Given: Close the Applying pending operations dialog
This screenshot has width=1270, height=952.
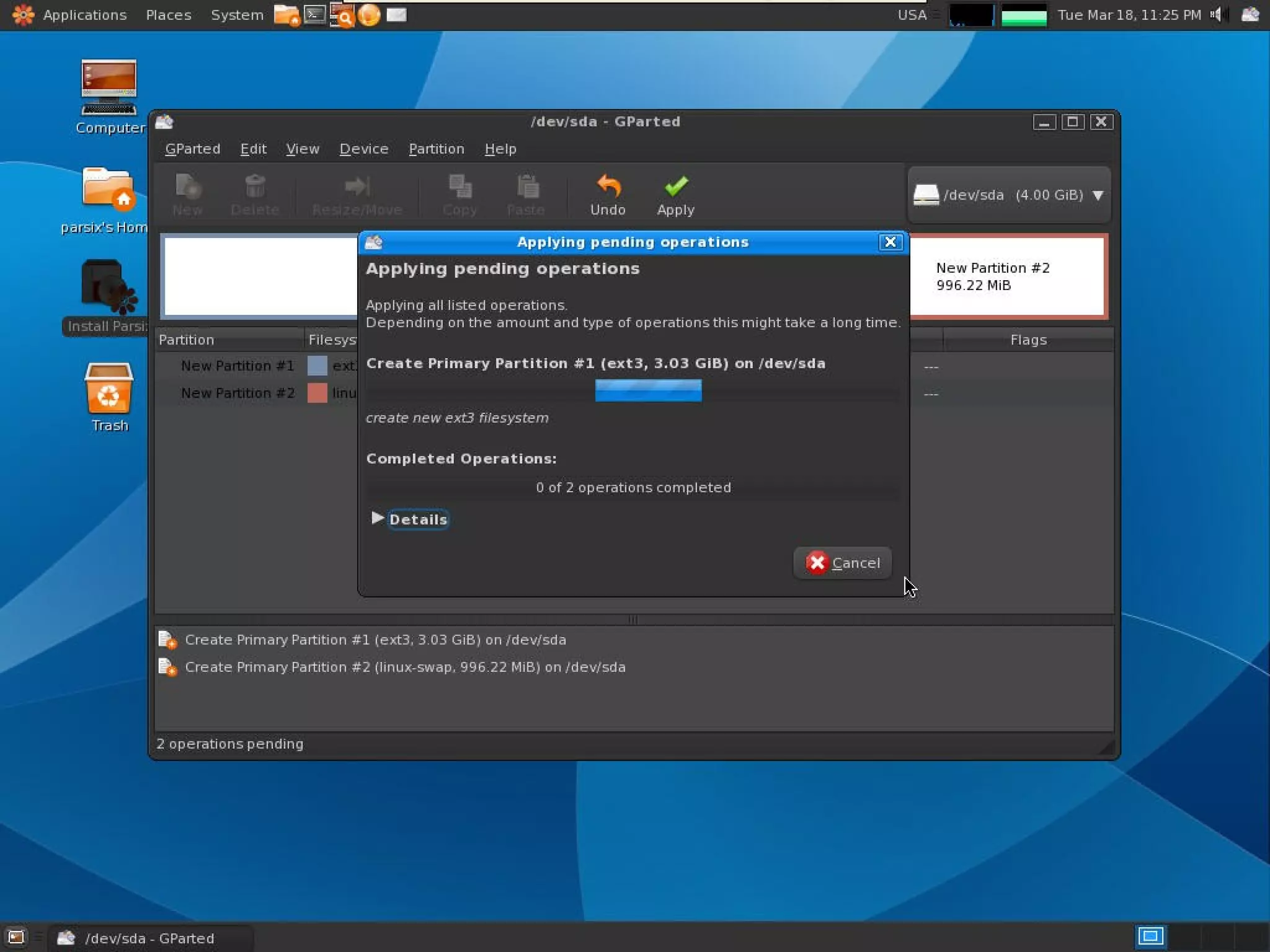Looking at the screenshot, I should click(x=890, y=242).
